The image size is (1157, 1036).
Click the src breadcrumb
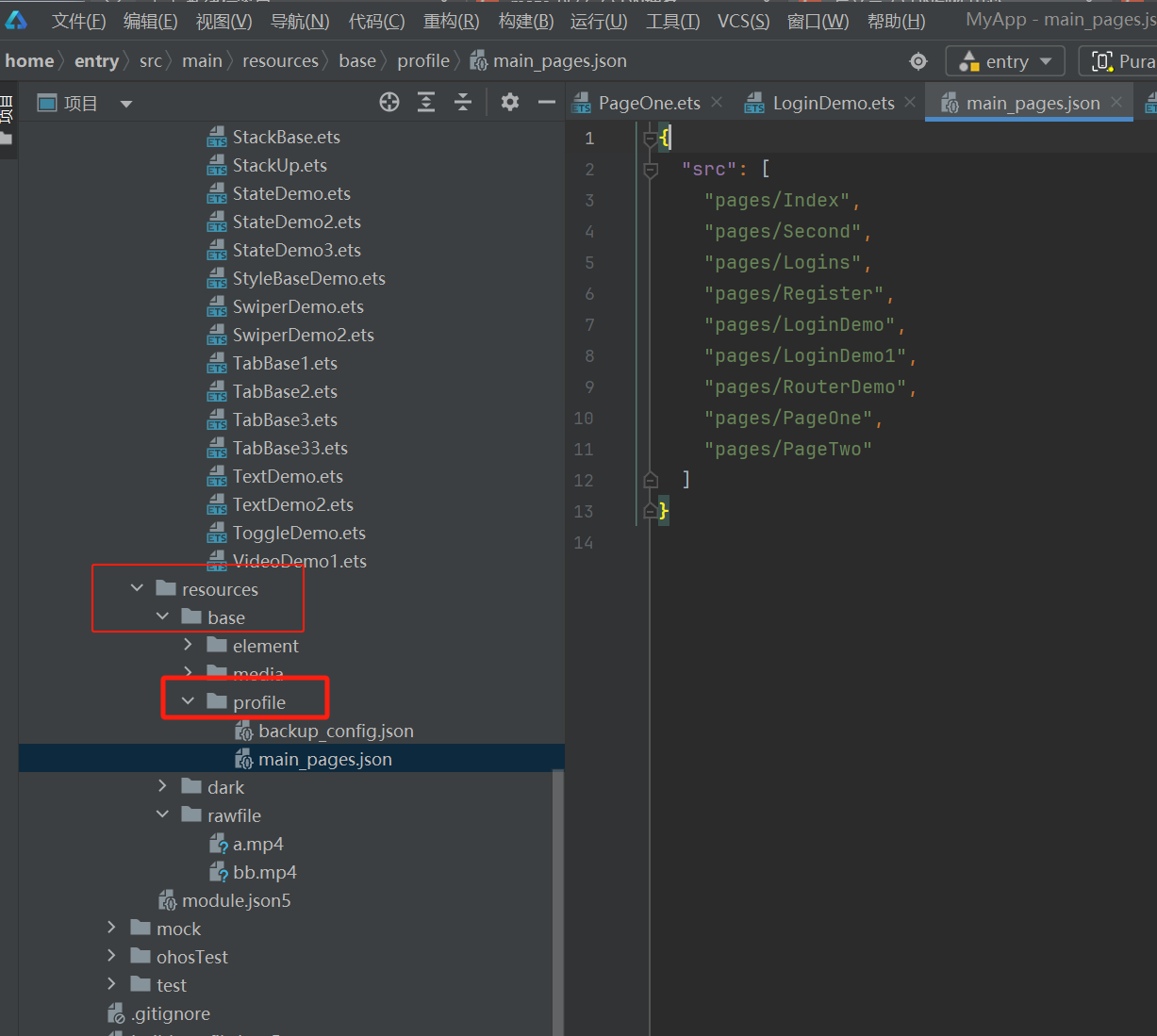tap(151, 61)
